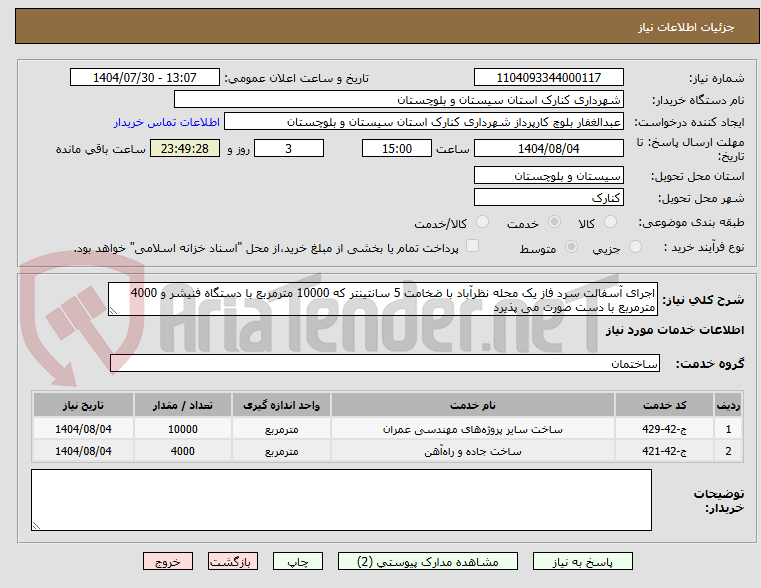
Task: Open مشاهده مدارک پیوستی (2) button
Action: (x=428, y=561)
